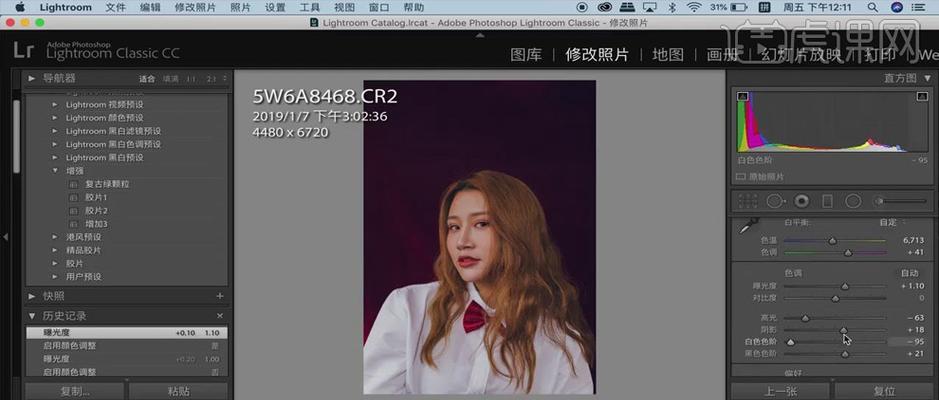This screenshot has width=939, height=400.
Task: Set navigator zoom to 填满
Action: [171, 79]
